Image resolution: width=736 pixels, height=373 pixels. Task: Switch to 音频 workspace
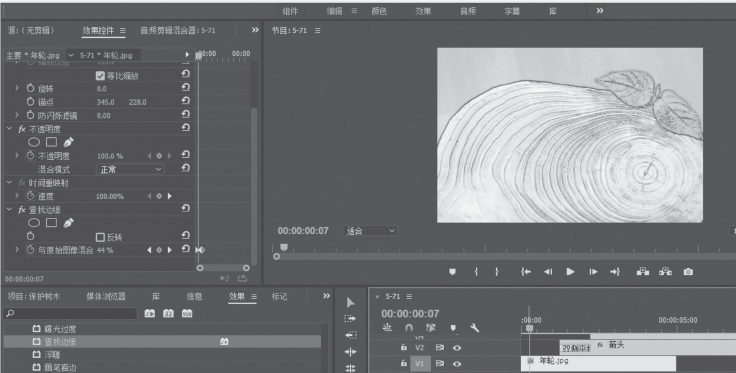pos(468,11)
